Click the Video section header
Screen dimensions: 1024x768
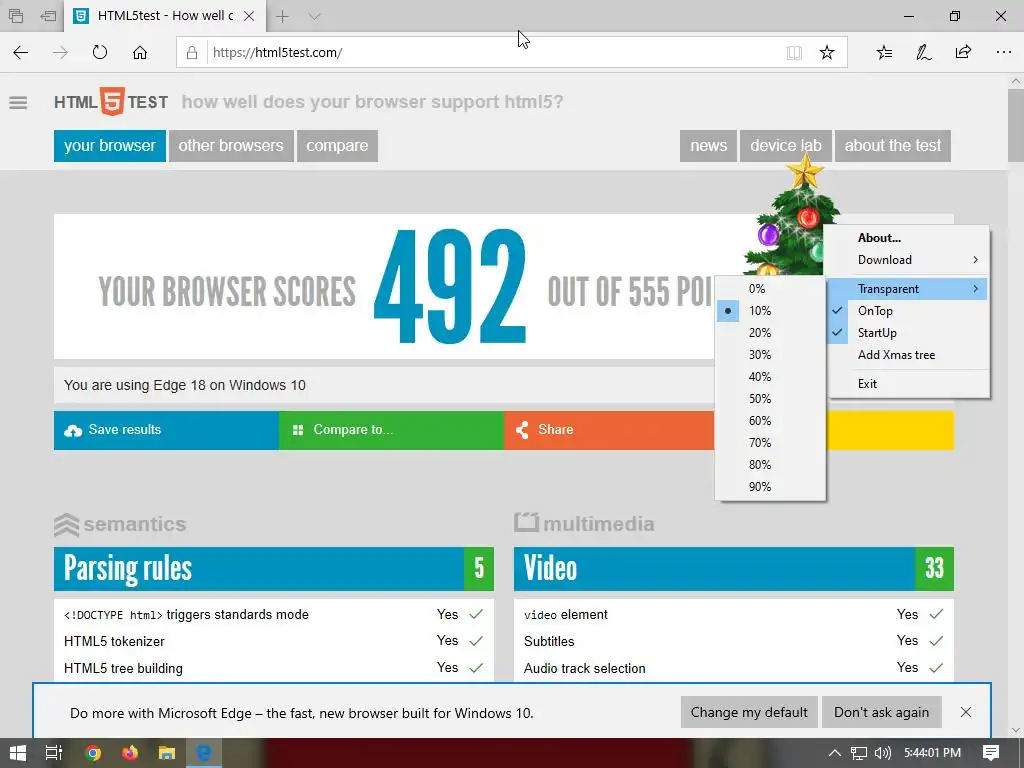[x=733, y=569]
